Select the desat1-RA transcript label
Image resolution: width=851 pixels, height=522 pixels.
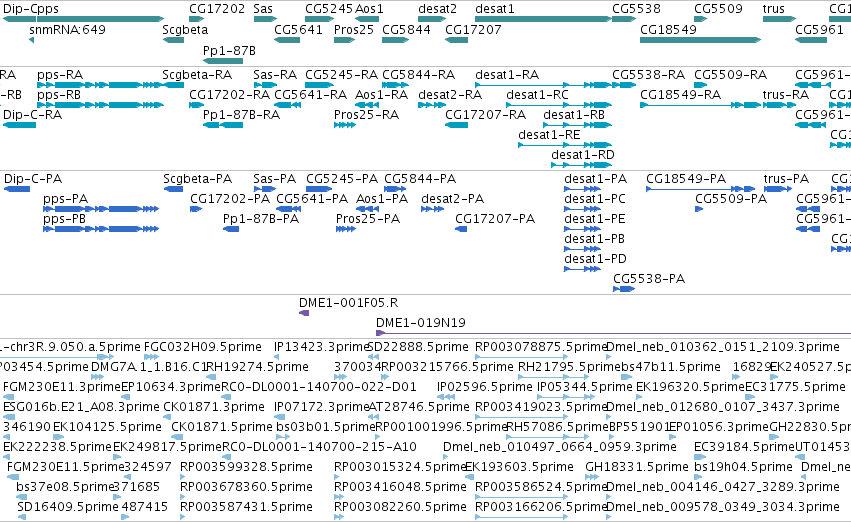click(x=507, y=75)
